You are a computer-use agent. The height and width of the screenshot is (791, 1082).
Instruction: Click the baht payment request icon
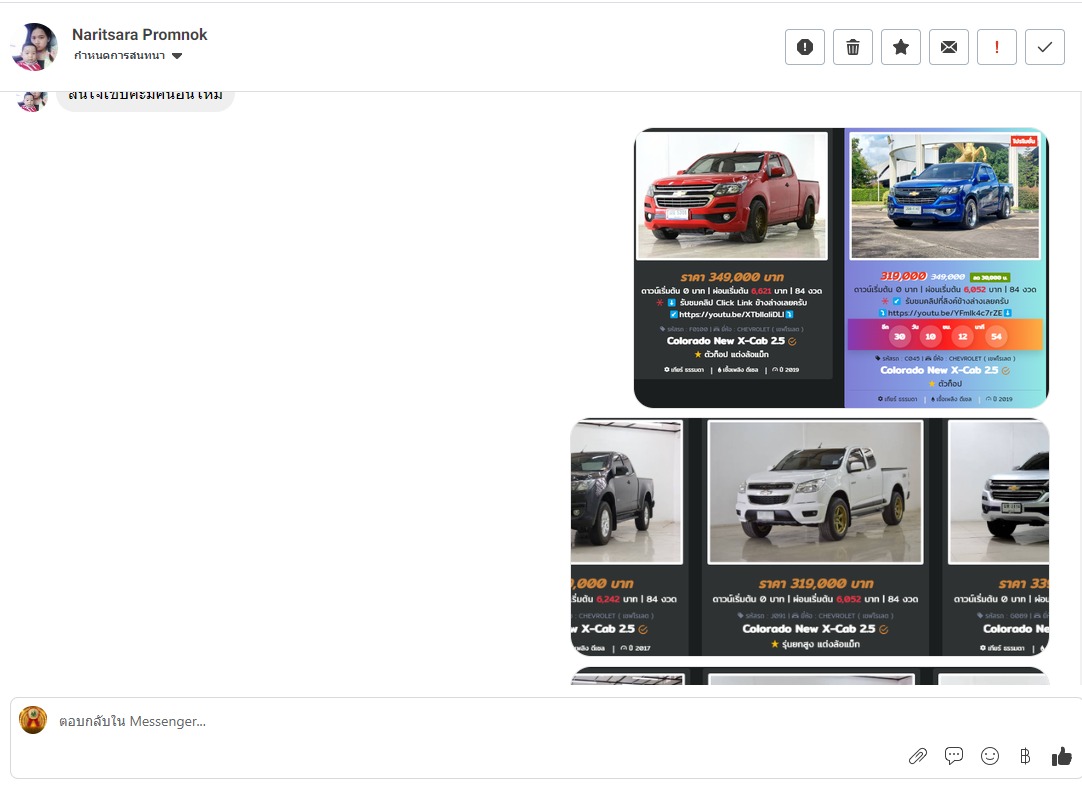pyautogui.click(x=1025, y=756)
